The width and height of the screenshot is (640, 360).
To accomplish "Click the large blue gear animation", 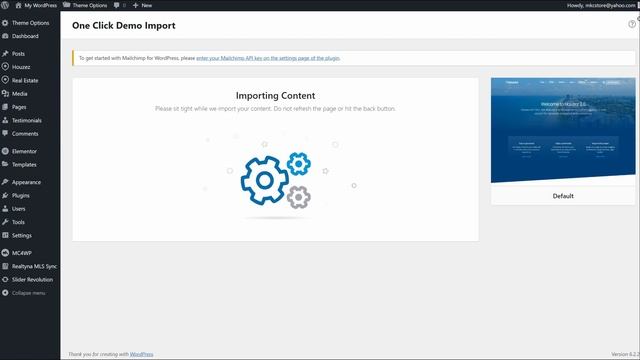I will pyautogui.click(x=264, y=180).
